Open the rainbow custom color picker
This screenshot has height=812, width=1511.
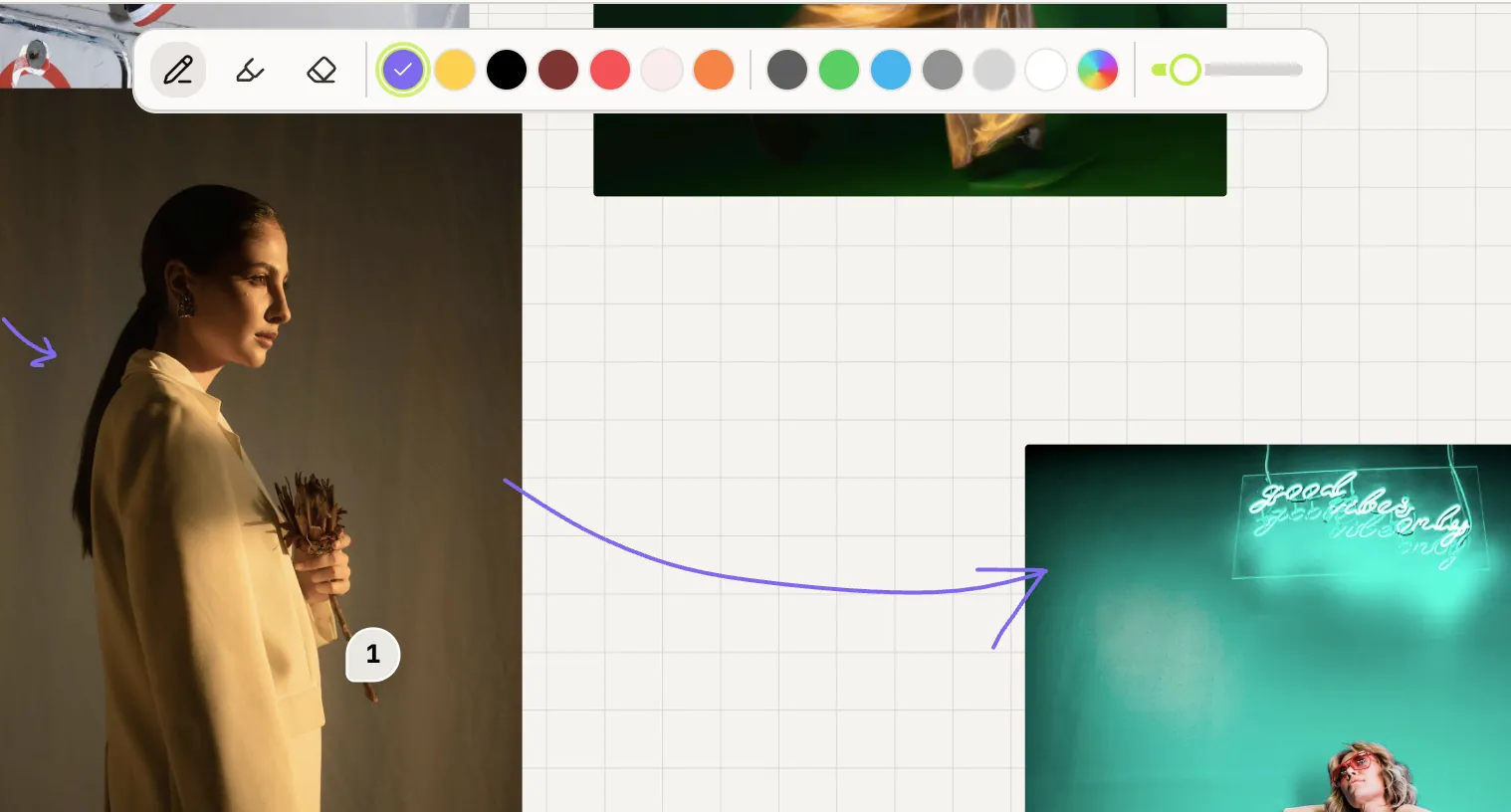coord(1098,70)
